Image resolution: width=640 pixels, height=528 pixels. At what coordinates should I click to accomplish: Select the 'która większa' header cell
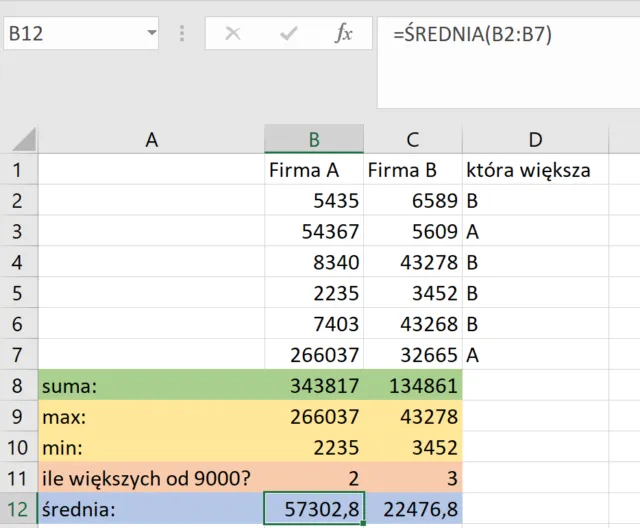click(536, 170)
